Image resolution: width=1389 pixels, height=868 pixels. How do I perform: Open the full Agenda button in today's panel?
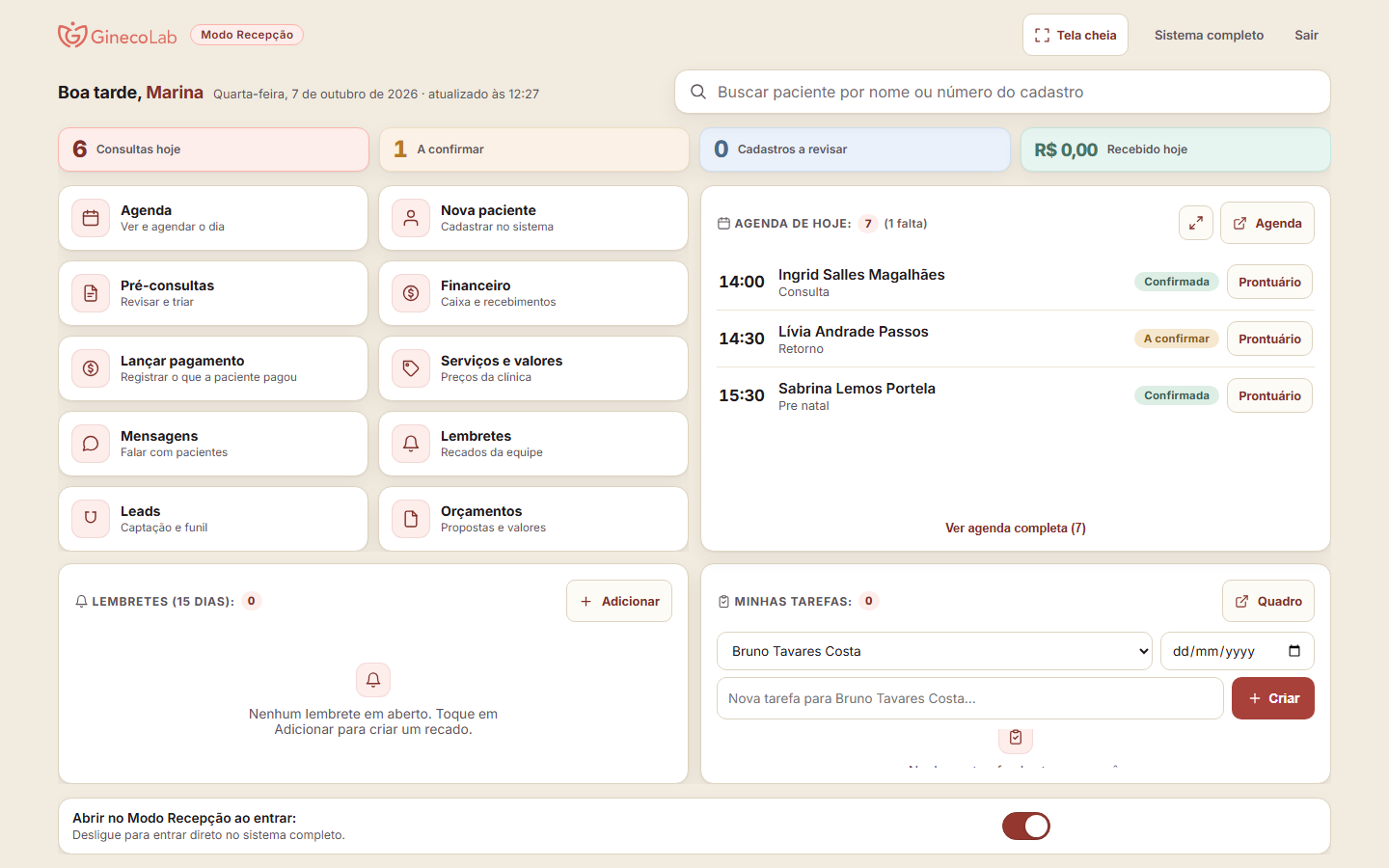(1267, 223)
